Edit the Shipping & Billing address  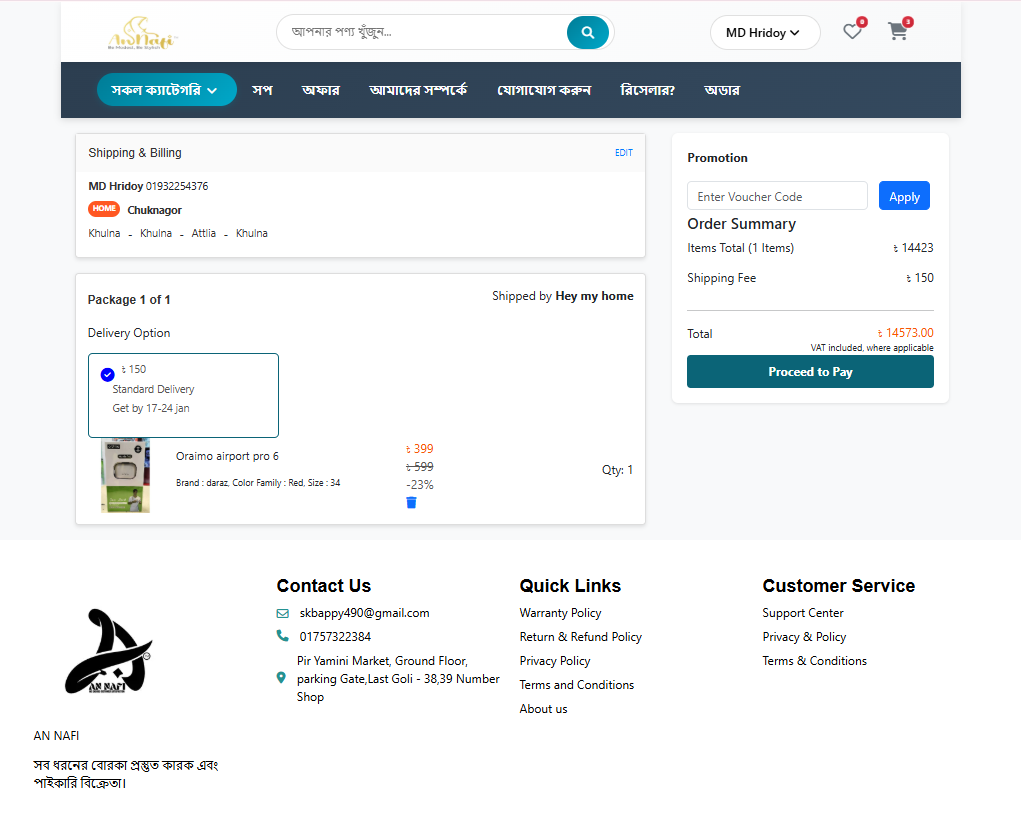pos(623,153)
